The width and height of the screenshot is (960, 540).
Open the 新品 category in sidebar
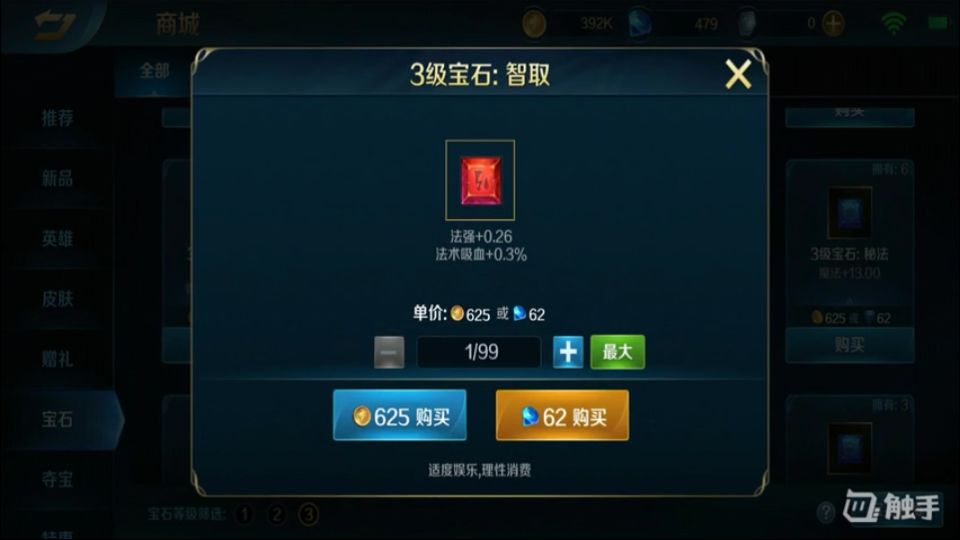point(57,178)
